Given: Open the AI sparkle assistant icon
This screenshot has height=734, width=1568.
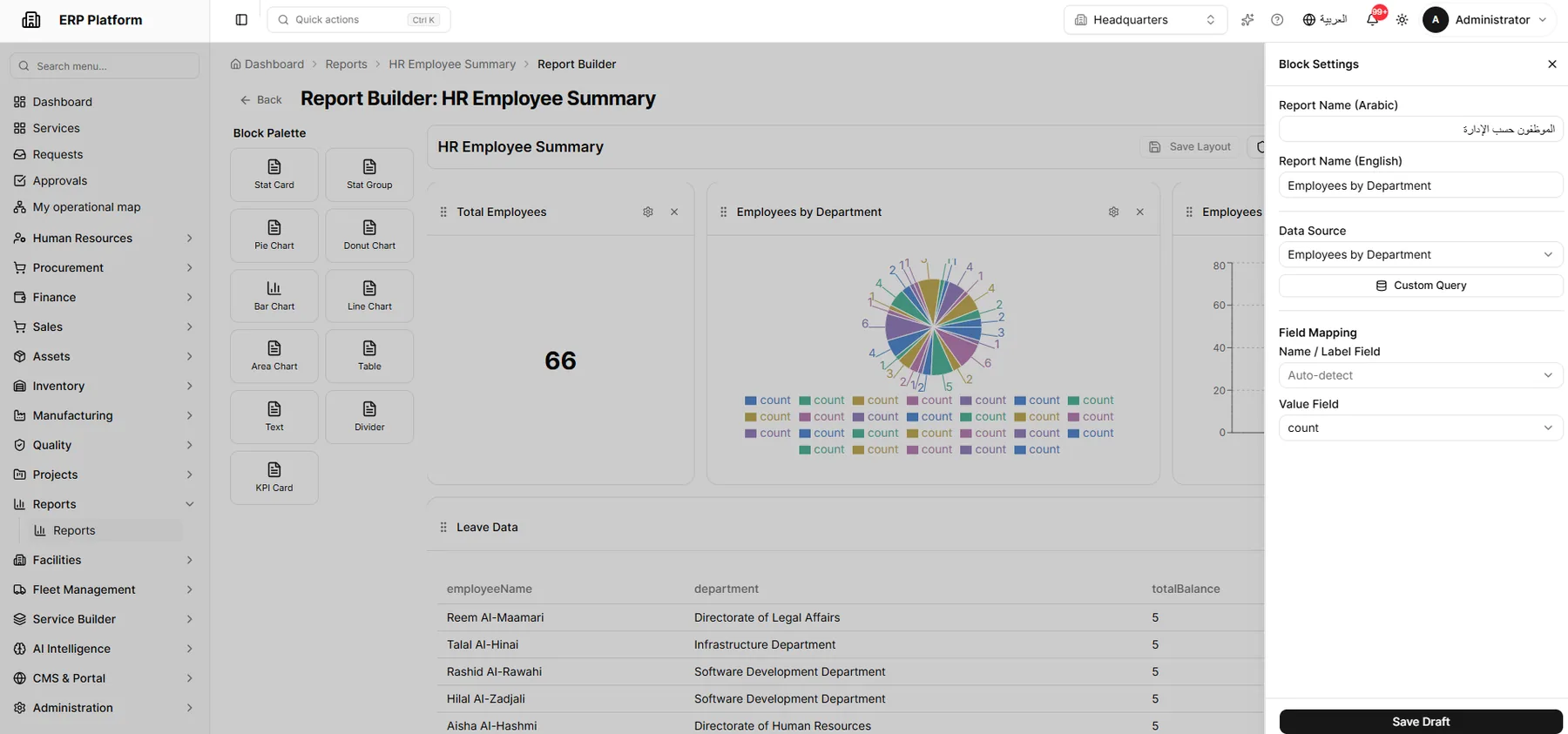Looking at the screenshot, I should (1247, 20).
